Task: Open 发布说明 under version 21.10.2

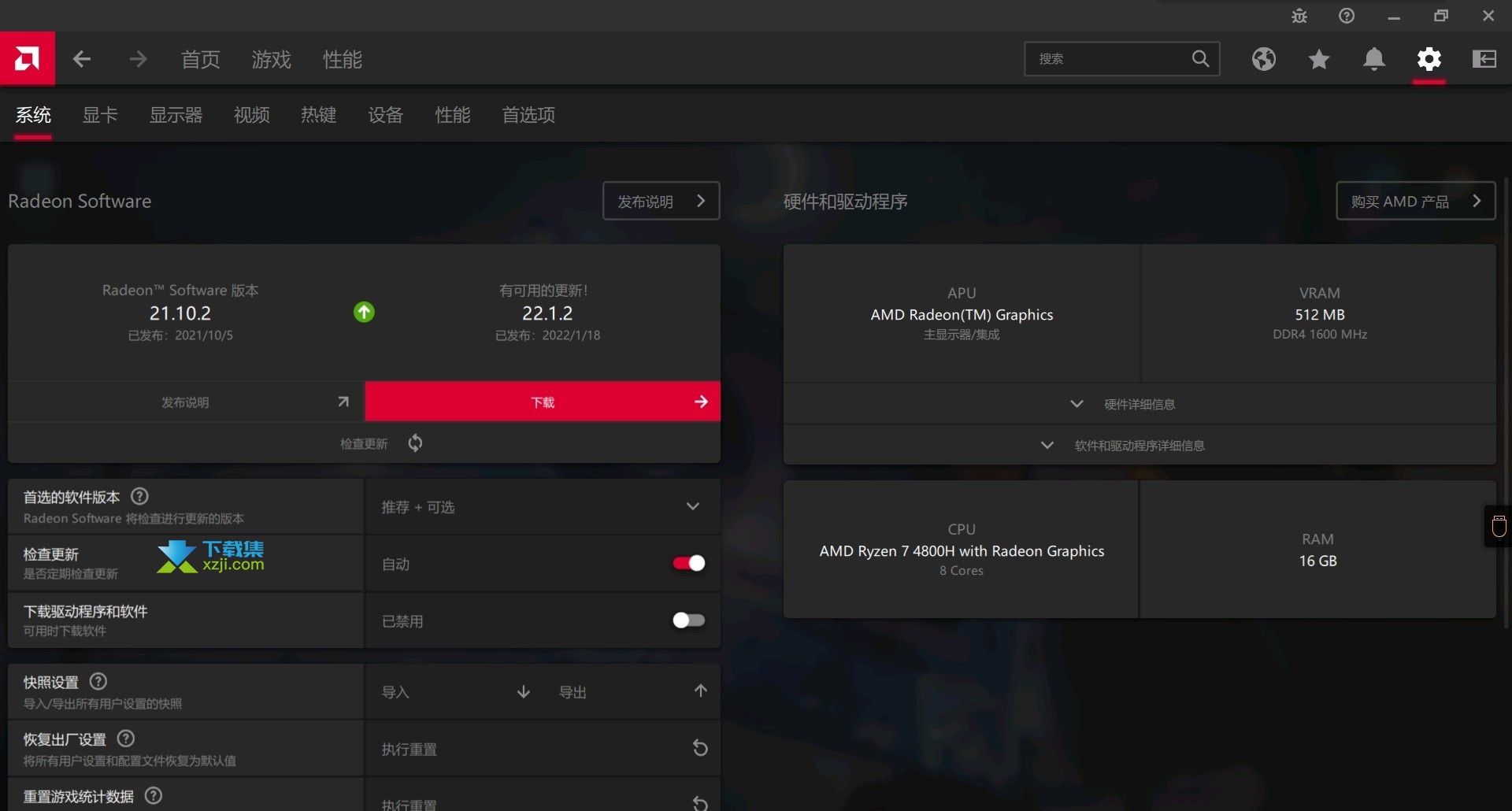Action: [x=186, y=402]
